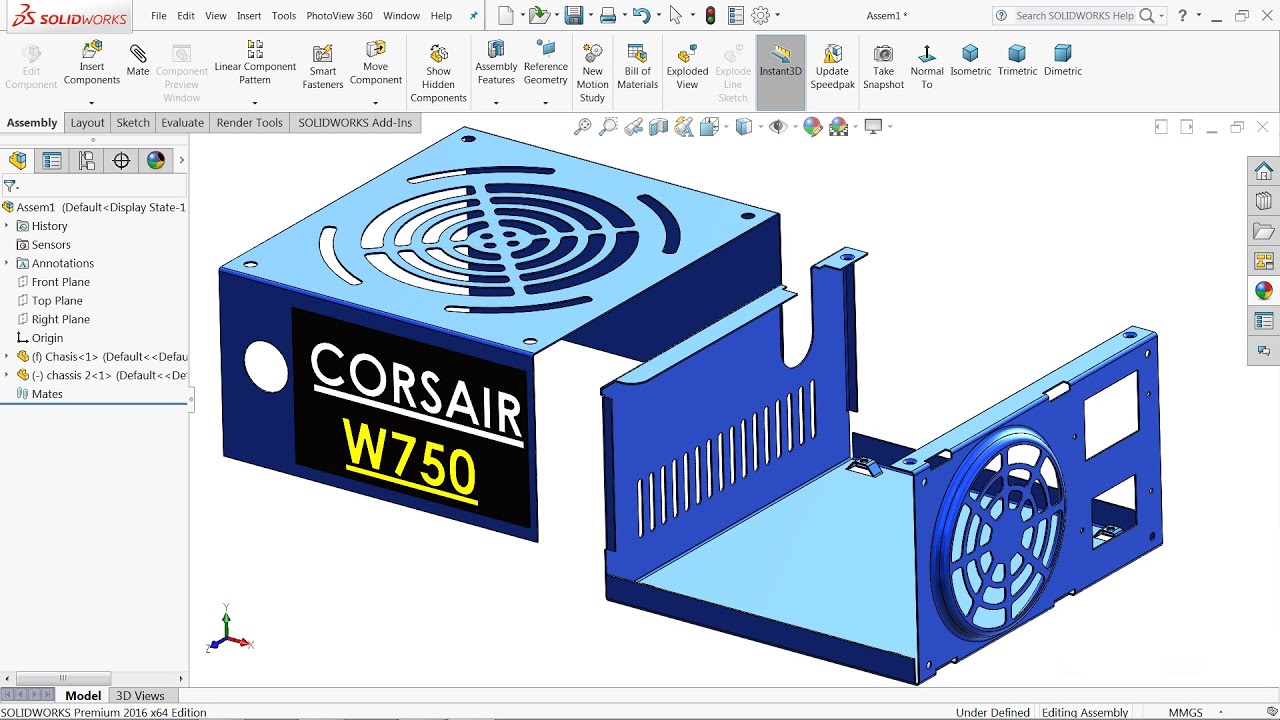Open the Options gear dropdown arrow
Viewport: 1280px width, 720px height.
coord(777,15)
